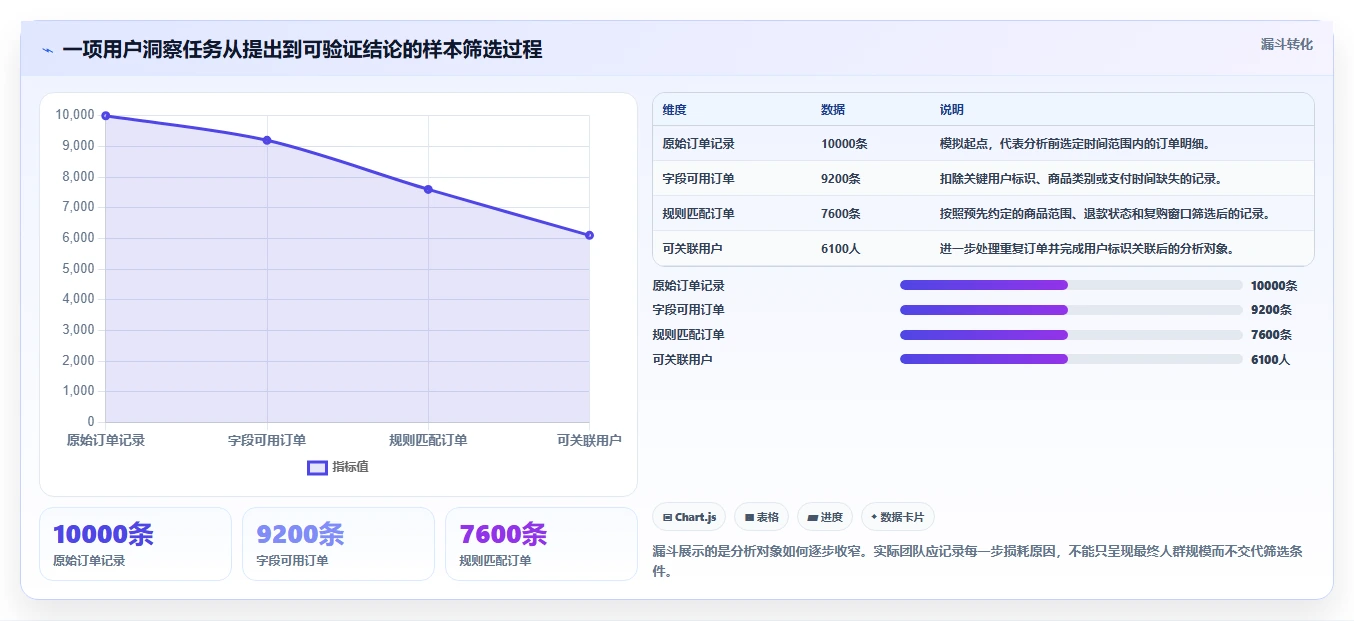Click the 9200条 value in the table

tap(841, 179)
